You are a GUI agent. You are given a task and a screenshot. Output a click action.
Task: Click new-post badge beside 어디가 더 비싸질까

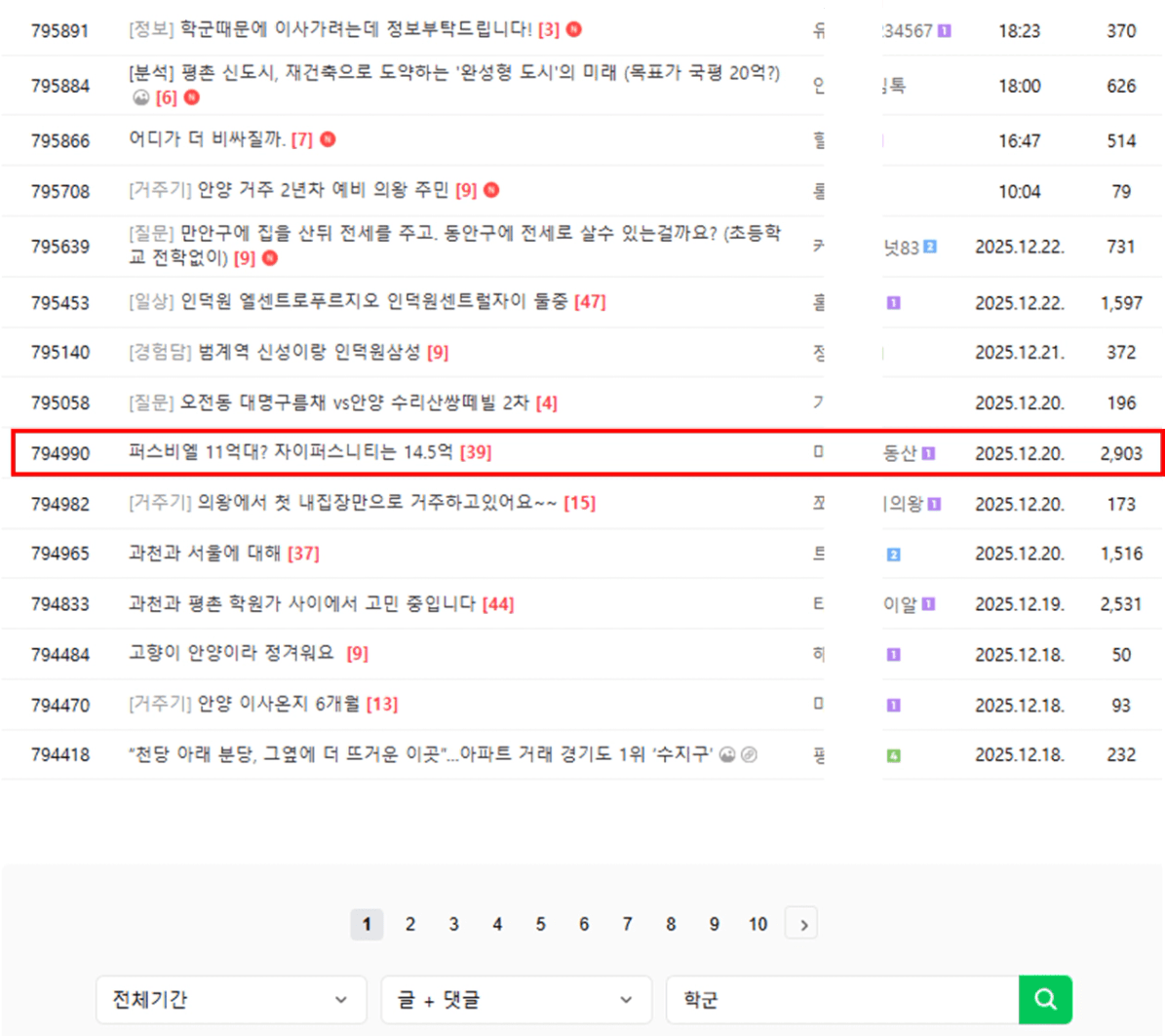(x=328, y=138)
